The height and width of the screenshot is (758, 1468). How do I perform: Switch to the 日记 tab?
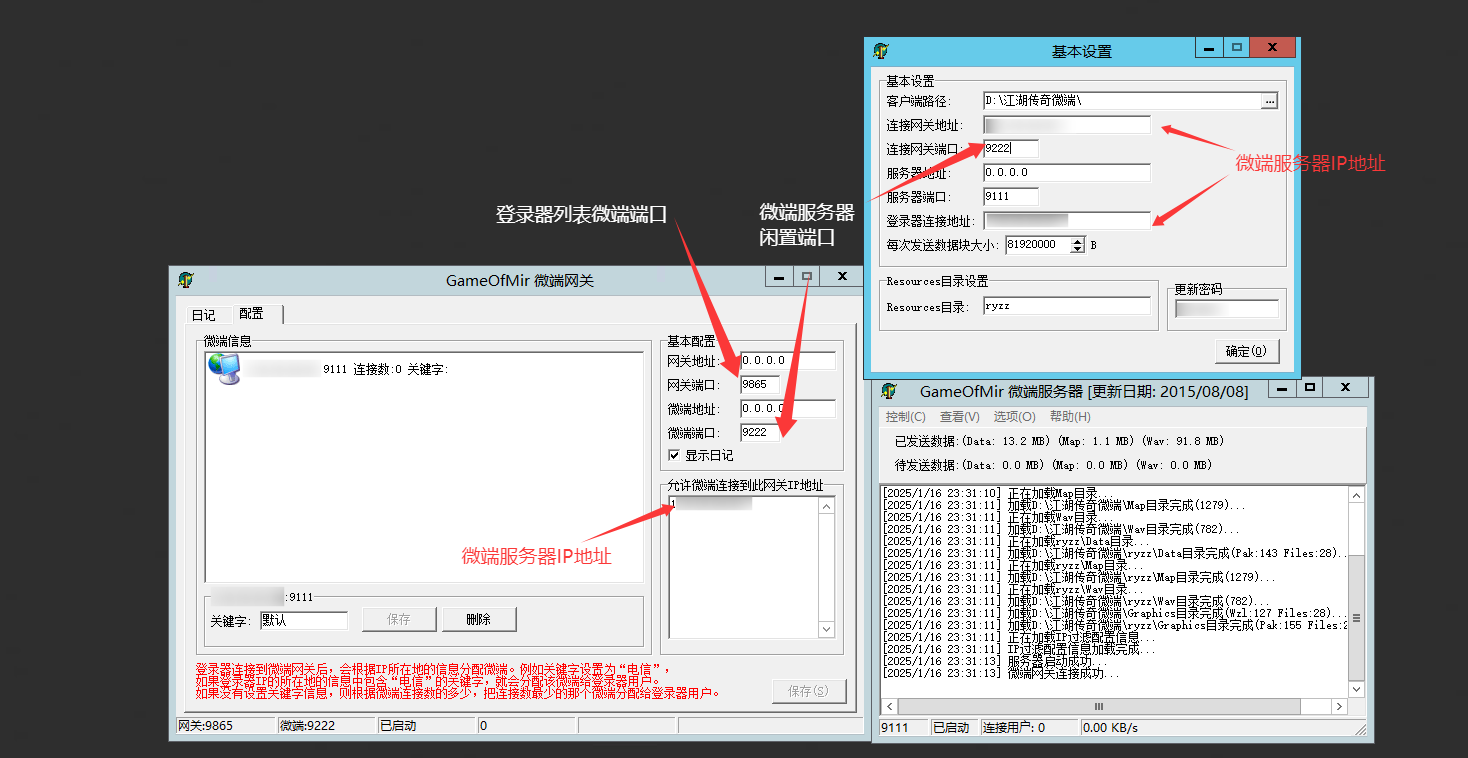pyautogui.click(x=205, y=314)
